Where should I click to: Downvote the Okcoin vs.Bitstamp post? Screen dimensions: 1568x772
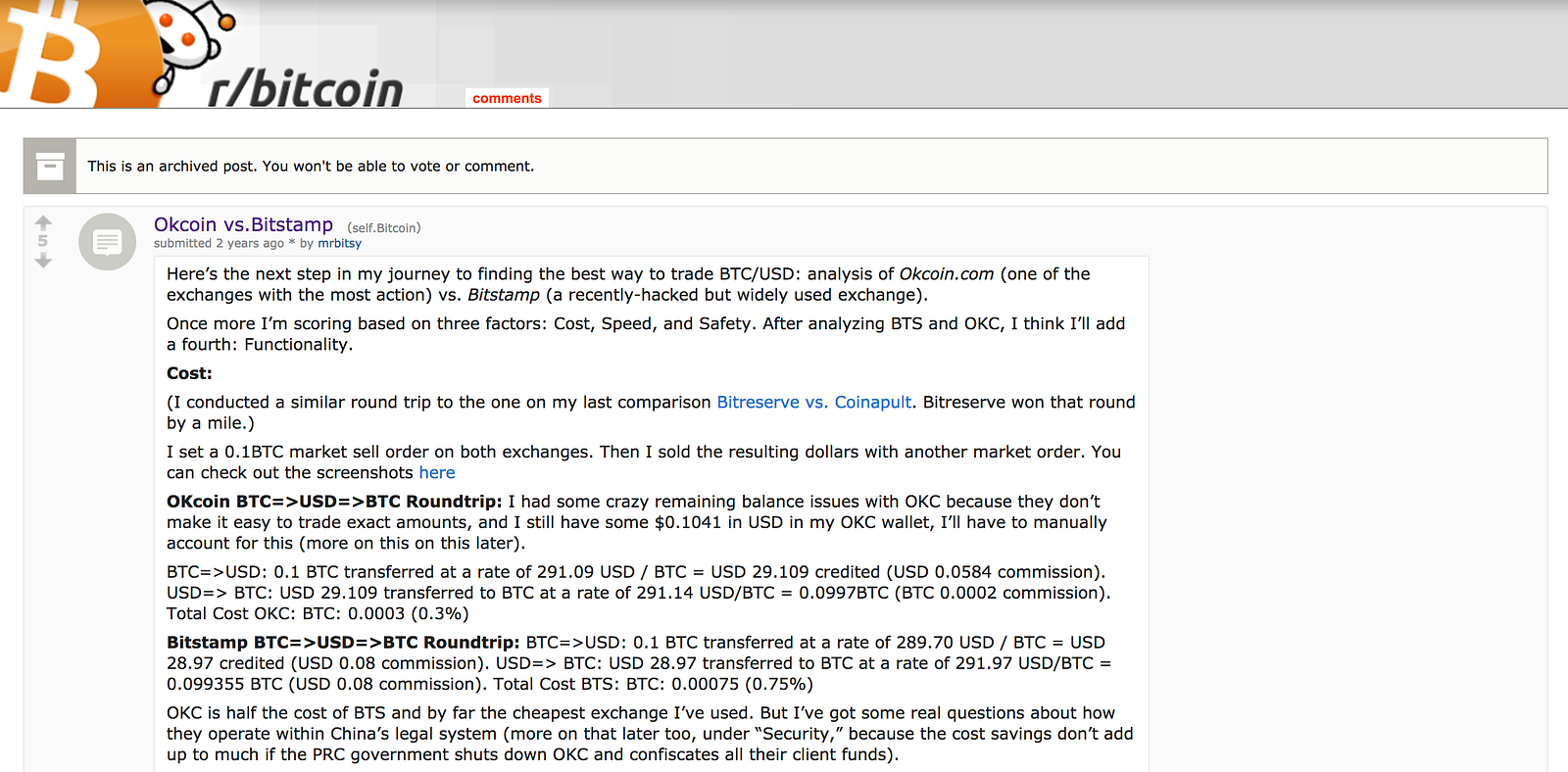(x=43, y=261)
